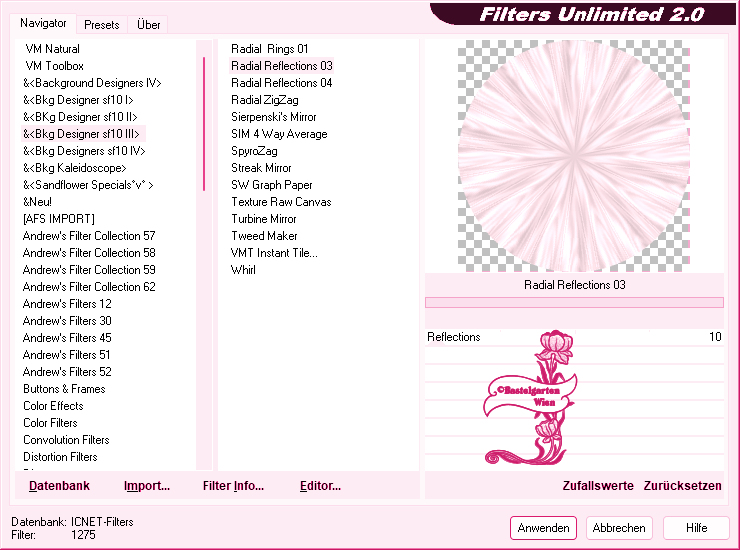740x550 pixels.
Task: Choose Tweed Maker filter
Action: coord(264,236)
